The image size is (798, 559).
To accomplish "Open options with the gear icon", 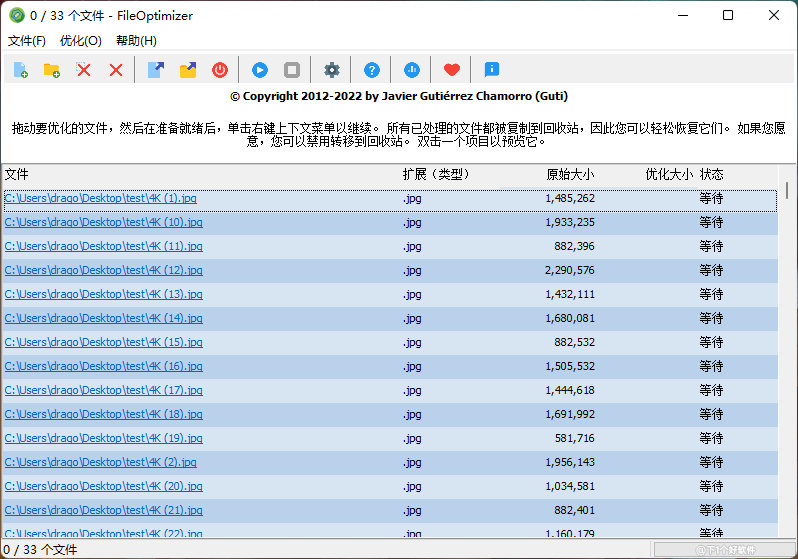I will click(x=332, y=70).
